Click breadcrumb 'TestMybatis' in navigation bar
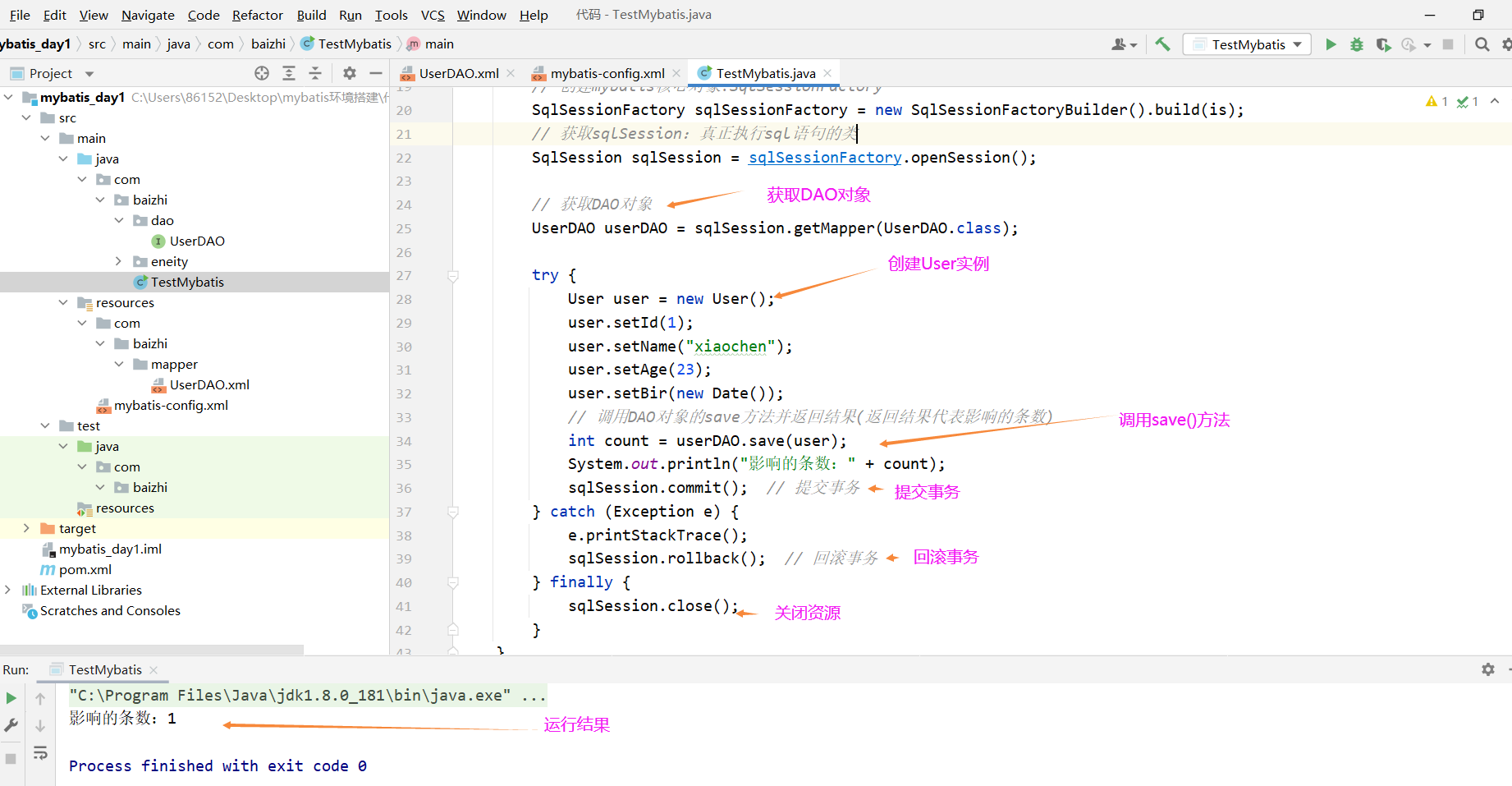Screen dimensions: 1512x786 click(355, 44)
